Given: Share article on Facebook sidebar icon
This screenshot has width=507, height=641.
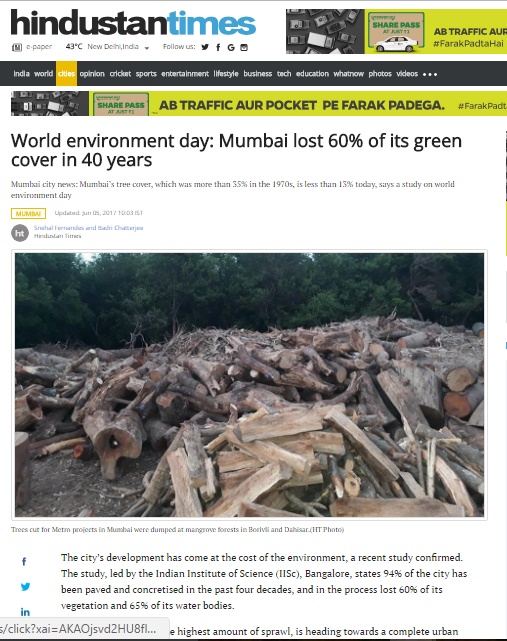Looking at the screenshot, I should [x=24, y=562].
